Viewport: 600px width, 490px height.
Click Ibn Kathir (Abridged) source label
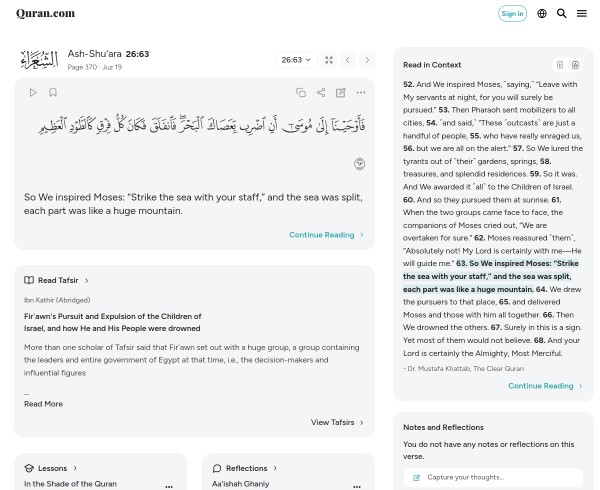(x=57, y=300)
